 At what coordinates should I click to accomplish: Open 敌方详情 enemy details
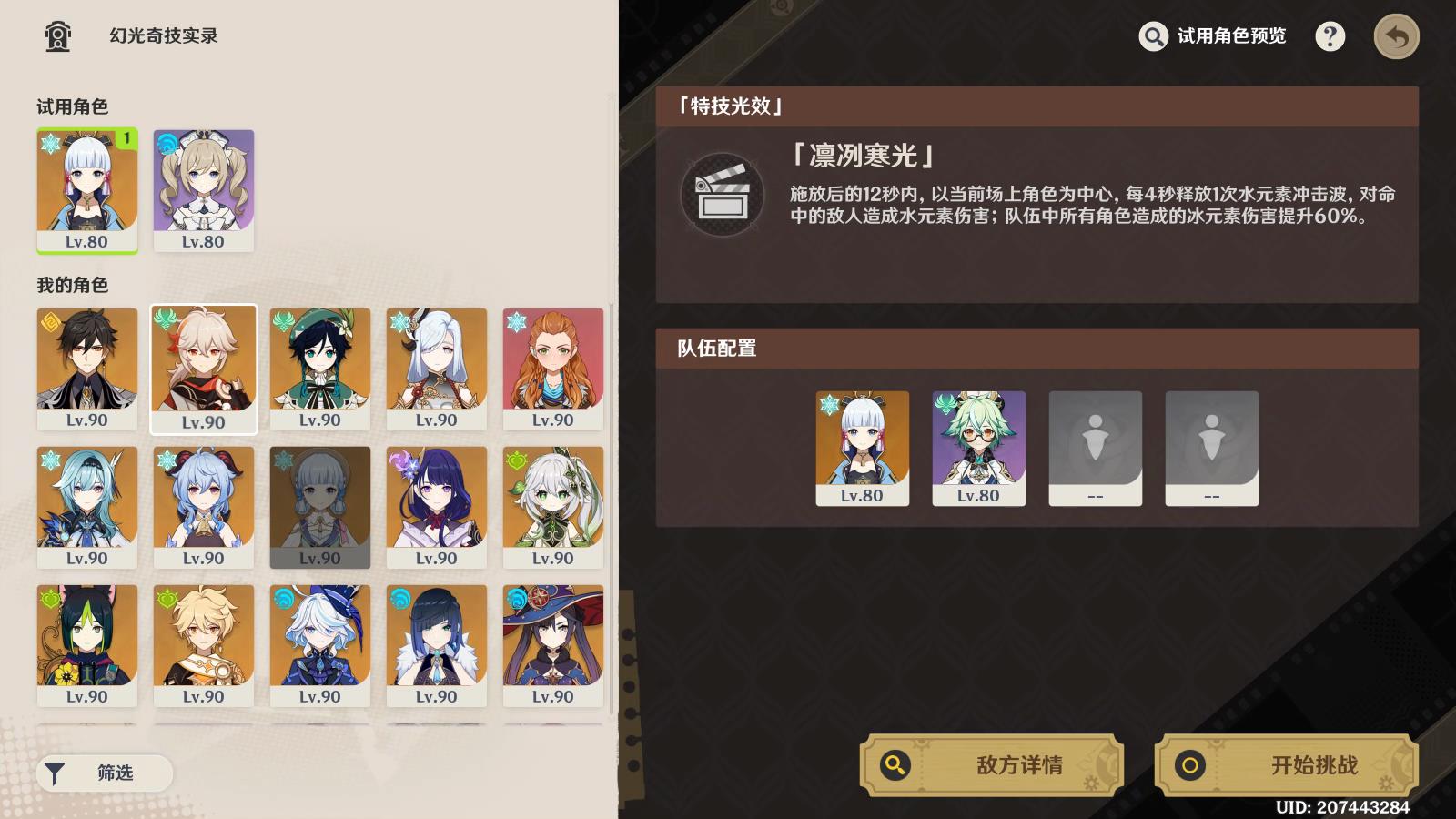tap(992, 765)
